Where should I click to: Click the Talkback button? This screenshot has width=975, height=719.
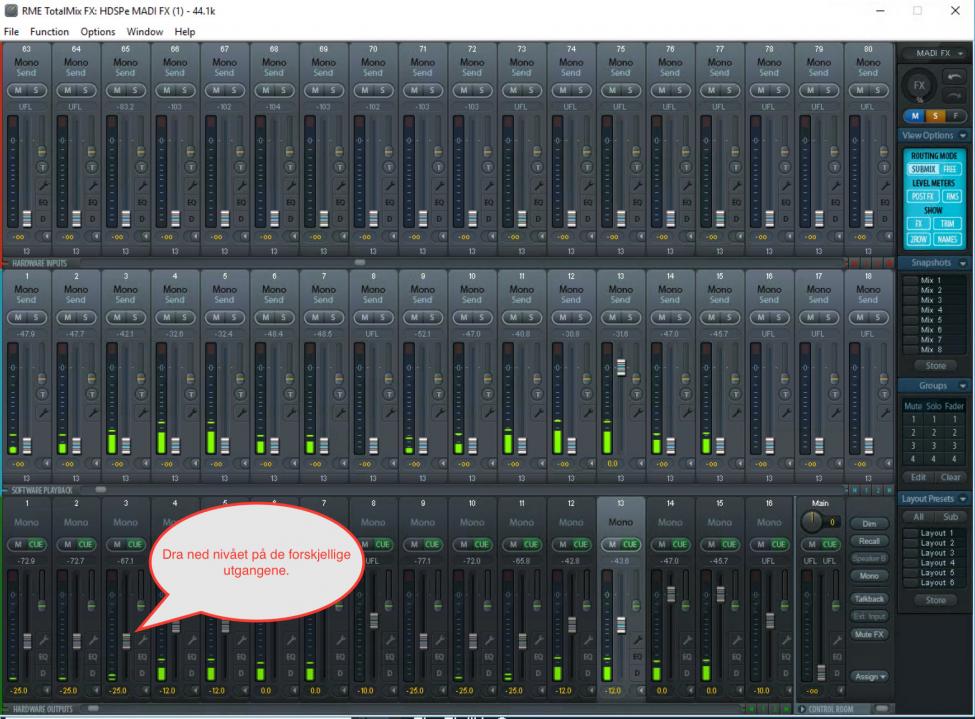869,599
